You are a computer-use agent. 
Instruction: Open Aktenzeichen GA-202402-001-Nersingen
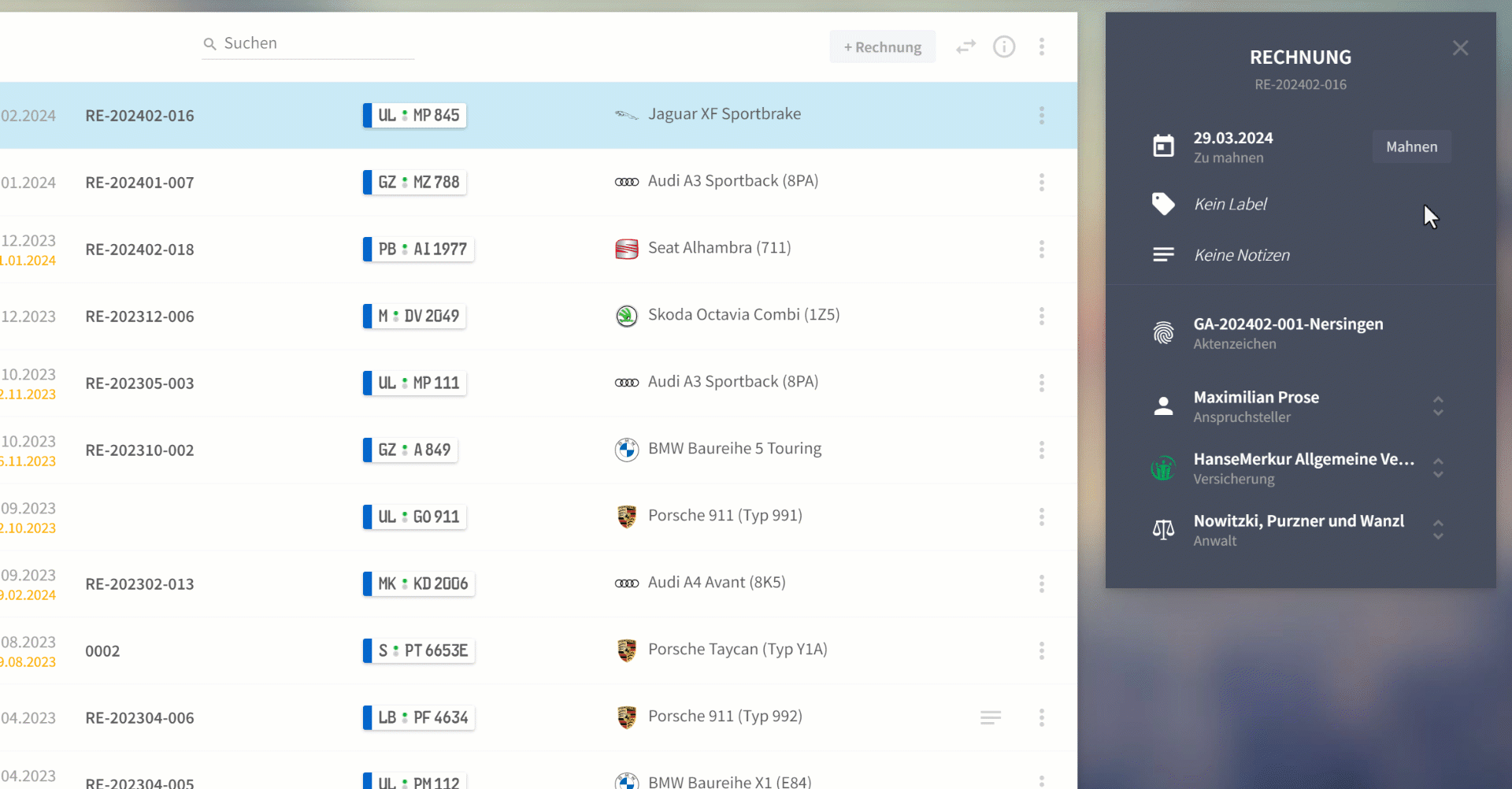click(1288, 324)
